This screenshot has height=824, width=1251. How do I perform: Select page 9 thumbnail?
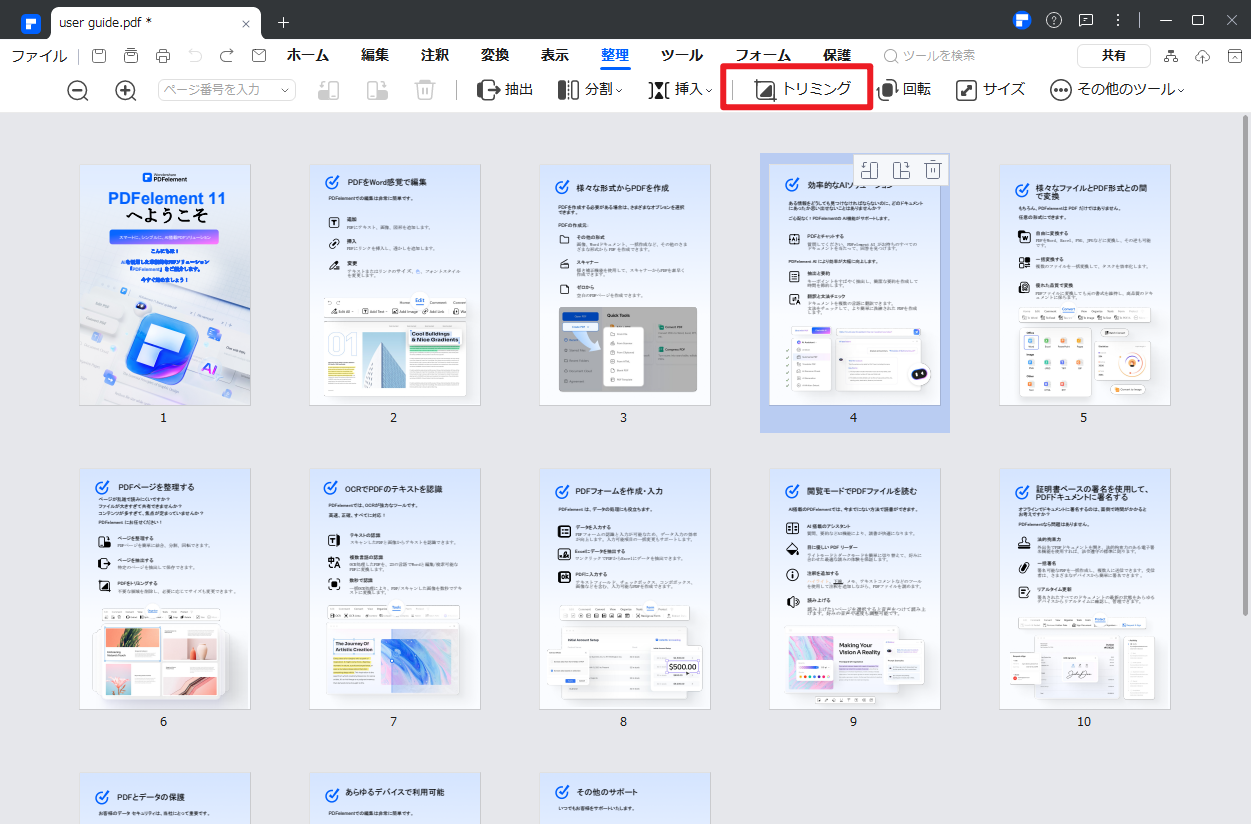[855, 589]
